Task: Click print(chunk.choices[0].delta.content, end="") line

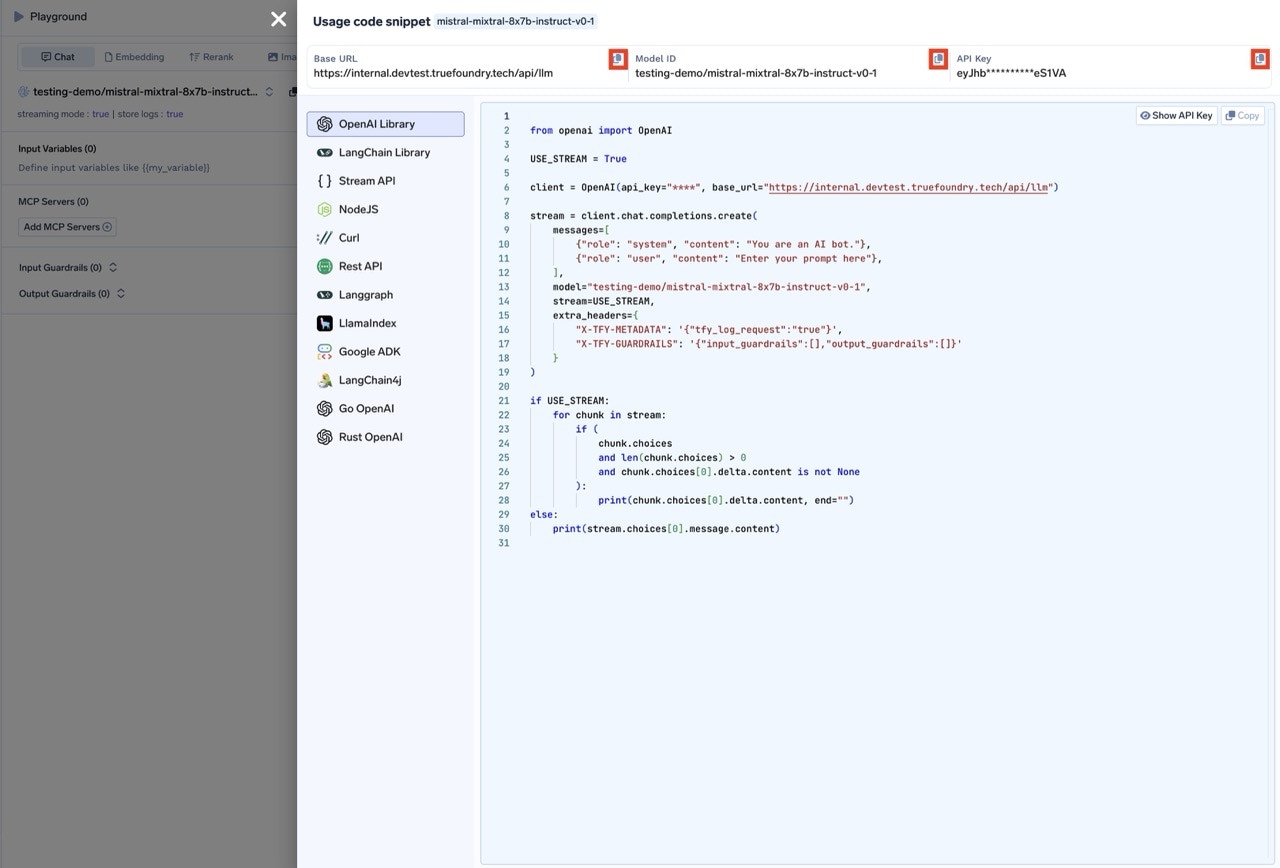Action: pyautogui.click(x=726, y=500)
